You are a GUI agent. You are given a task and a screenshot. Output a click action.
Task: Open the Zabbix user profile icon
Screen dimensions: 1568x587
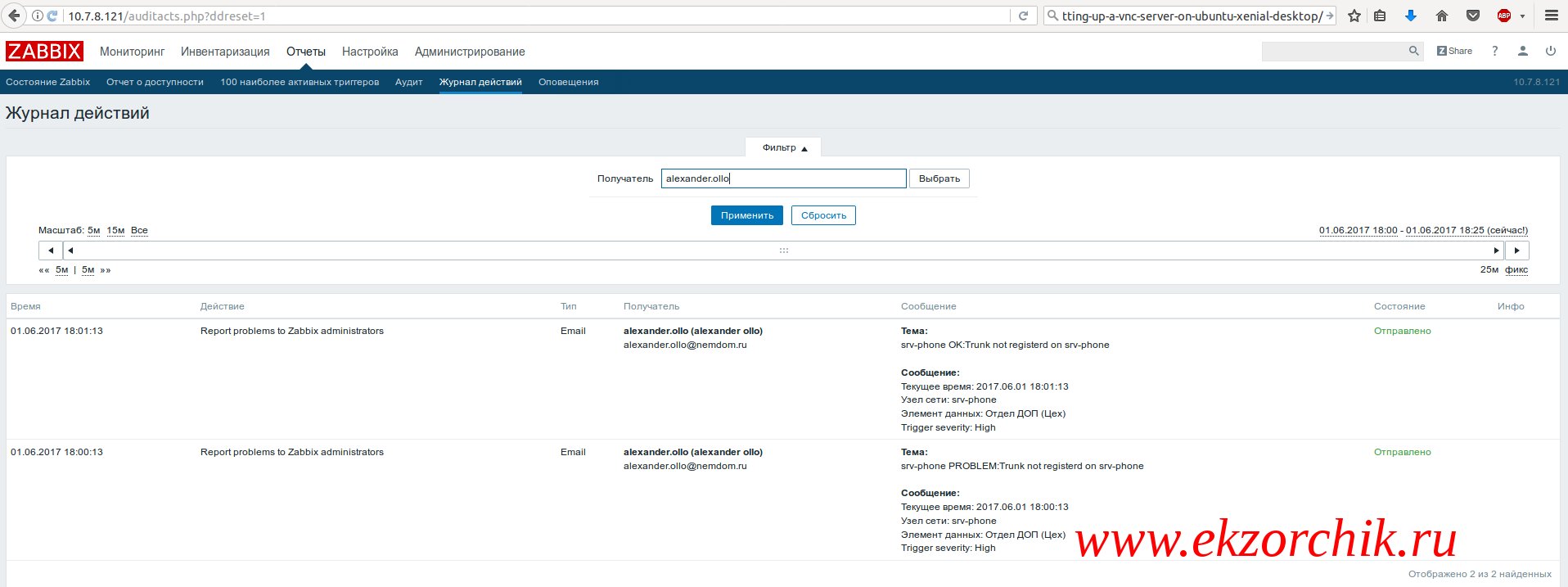(x=1522, y=51)
